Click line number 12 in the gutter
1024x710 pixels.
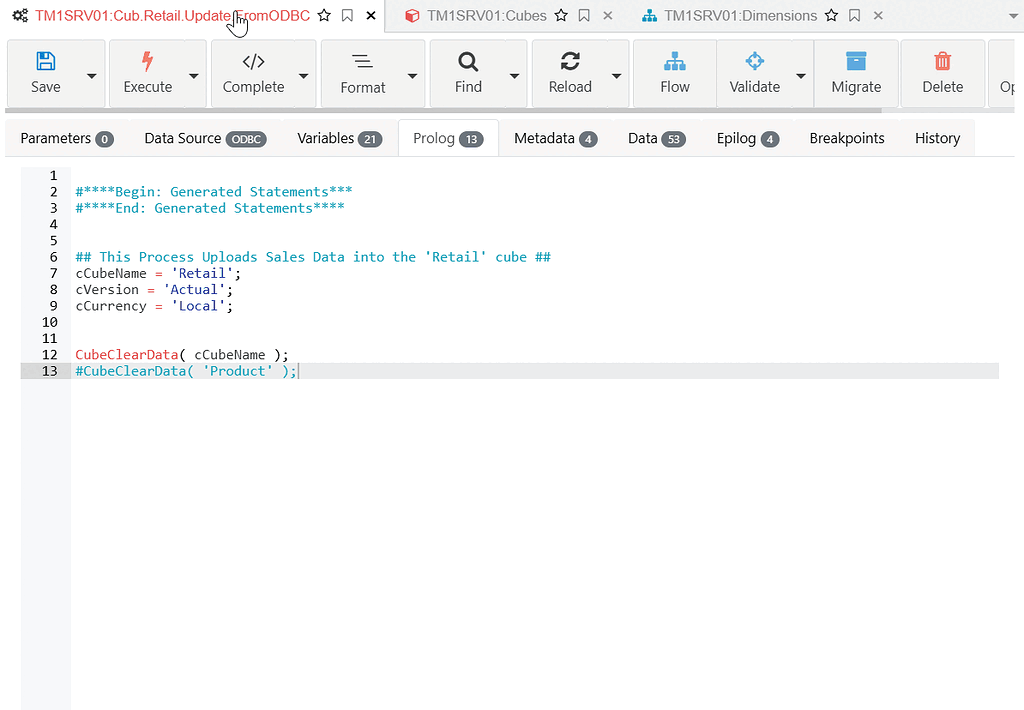tap(50, 354)
